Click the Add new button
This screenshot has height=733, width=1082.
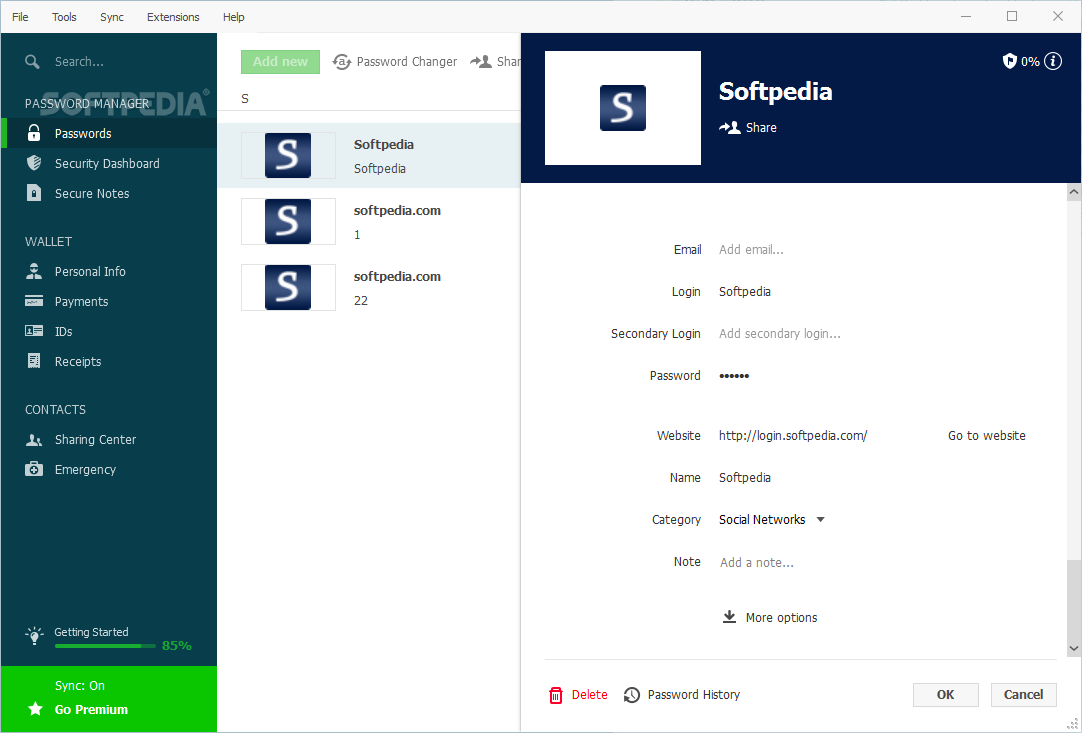point(280,61)
